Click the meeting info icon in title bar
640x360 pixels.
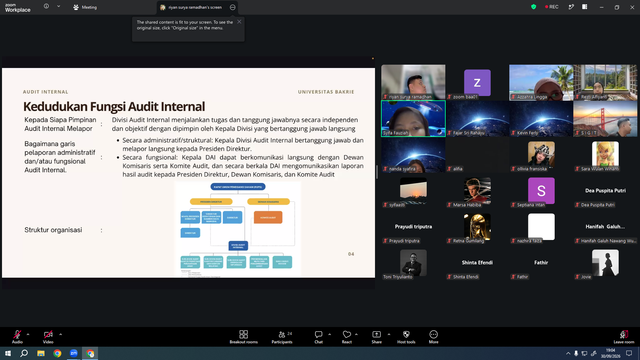pos(46,7)
